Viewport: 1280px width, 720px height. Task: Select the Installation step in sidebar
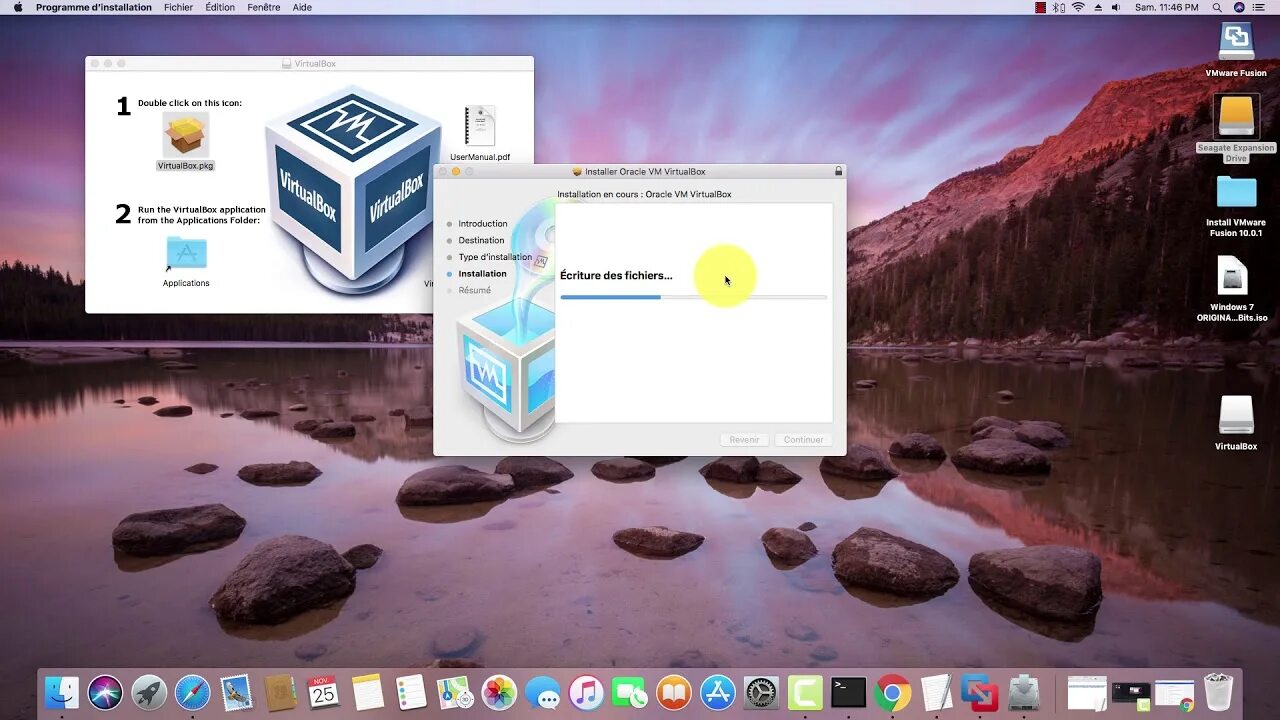coord(482,274)
